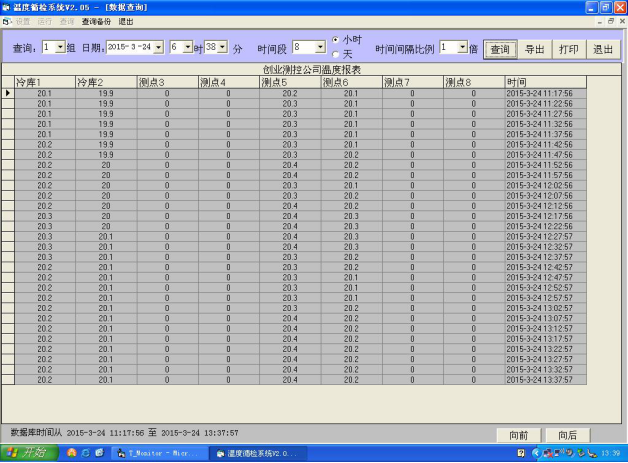628x463 pixels.
Task: Click the help icon in system tray
Action: [521, 453]
